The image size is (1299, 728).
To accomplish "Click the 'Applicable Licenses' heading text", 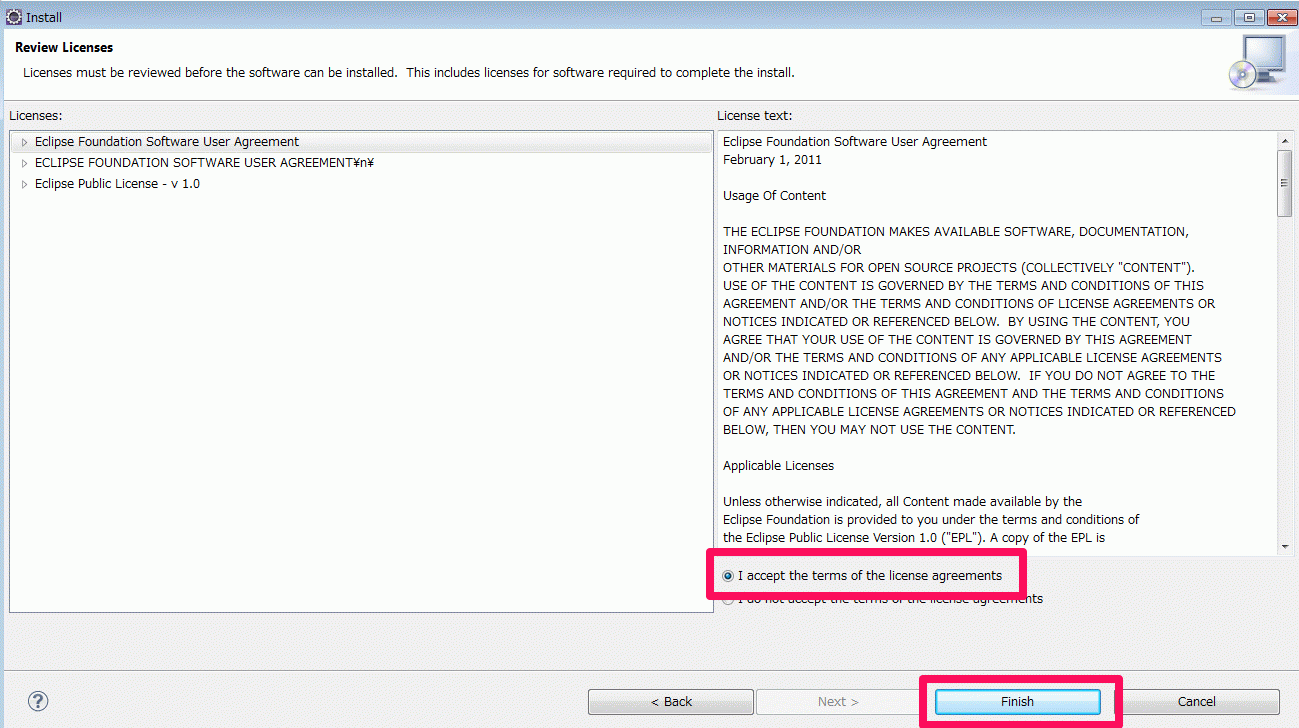I will click(778, 466).
